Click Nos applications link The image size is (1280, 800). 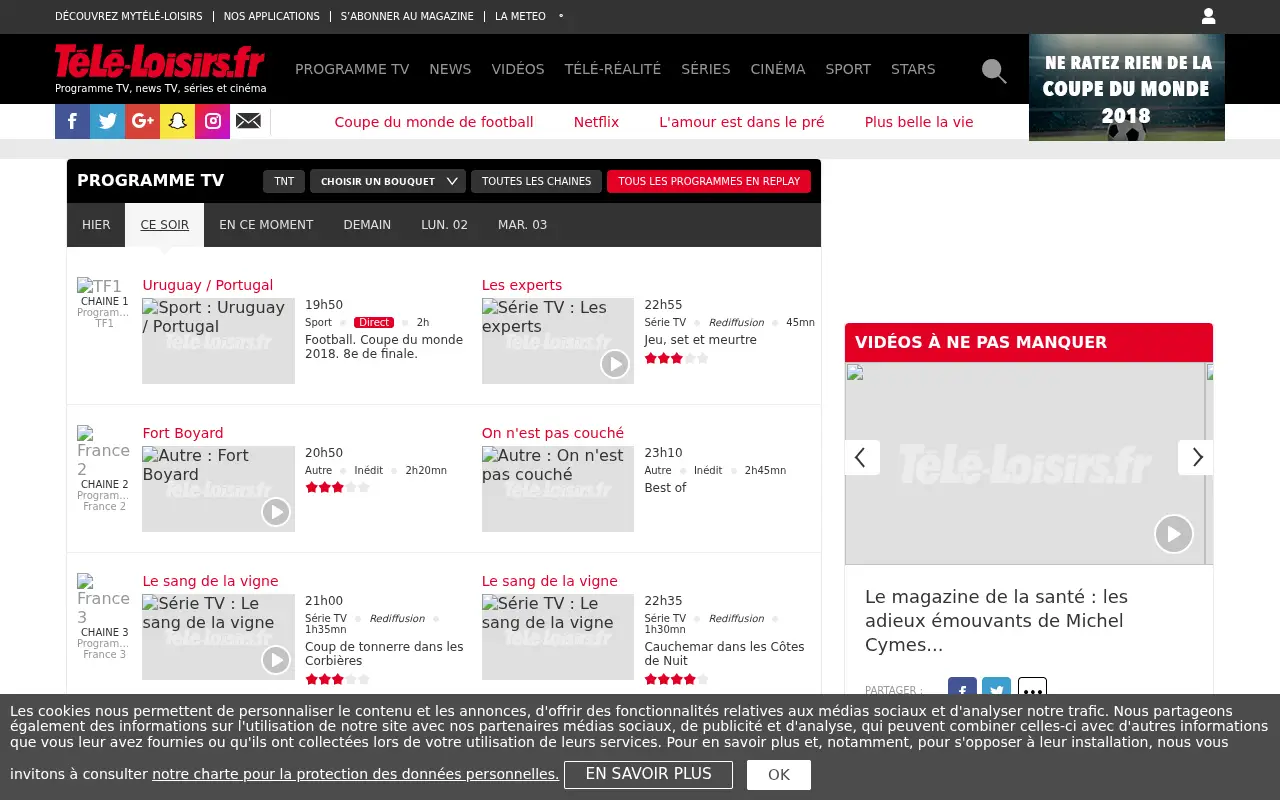pos(272,16)
